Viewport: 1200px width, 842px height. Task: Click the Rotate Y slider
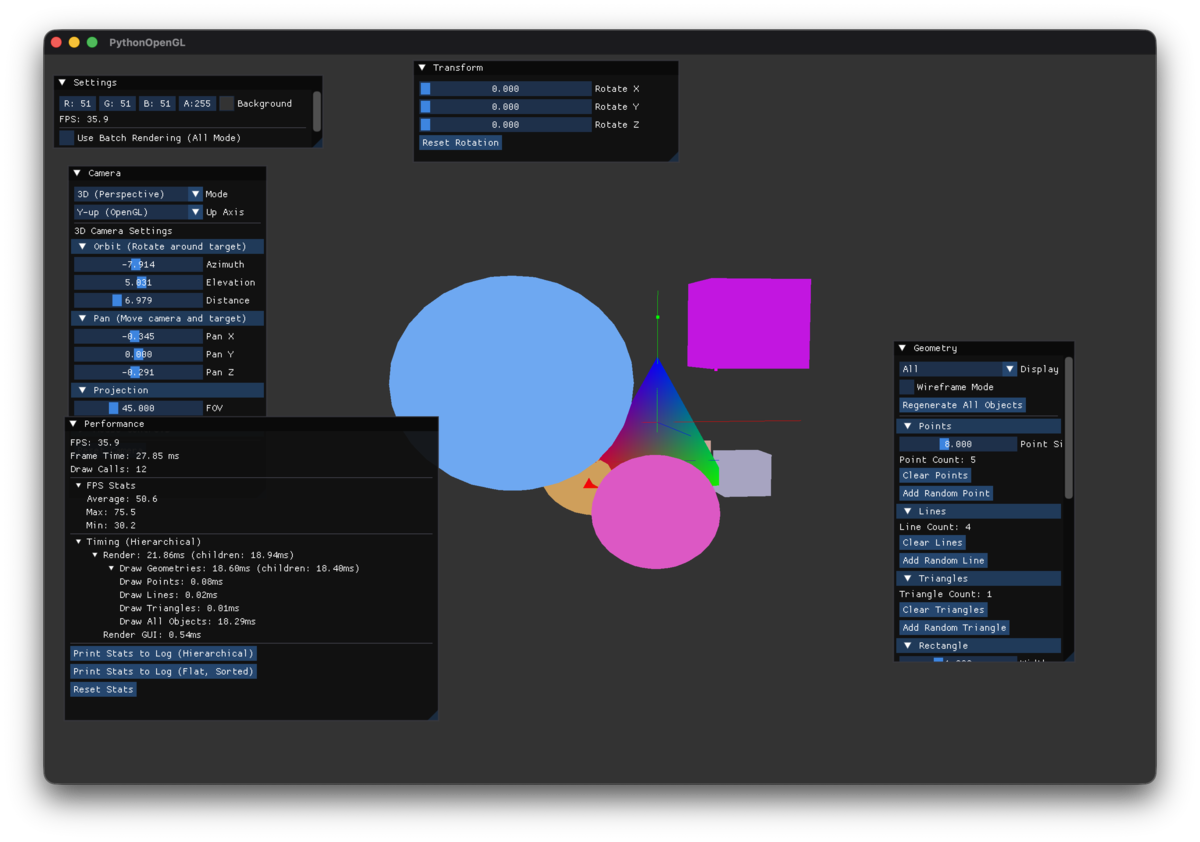[505, 107]
